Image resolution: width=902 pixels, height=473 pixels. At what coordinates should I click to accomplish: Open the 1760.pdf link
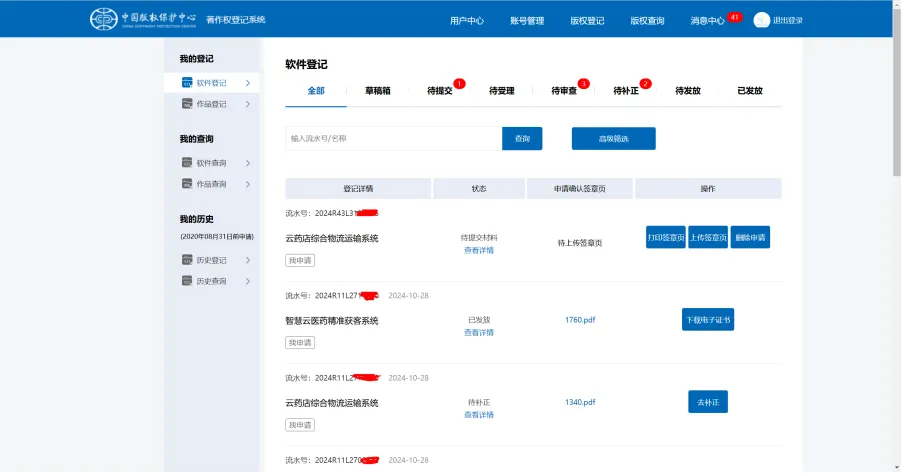click(x=580, y=320)
